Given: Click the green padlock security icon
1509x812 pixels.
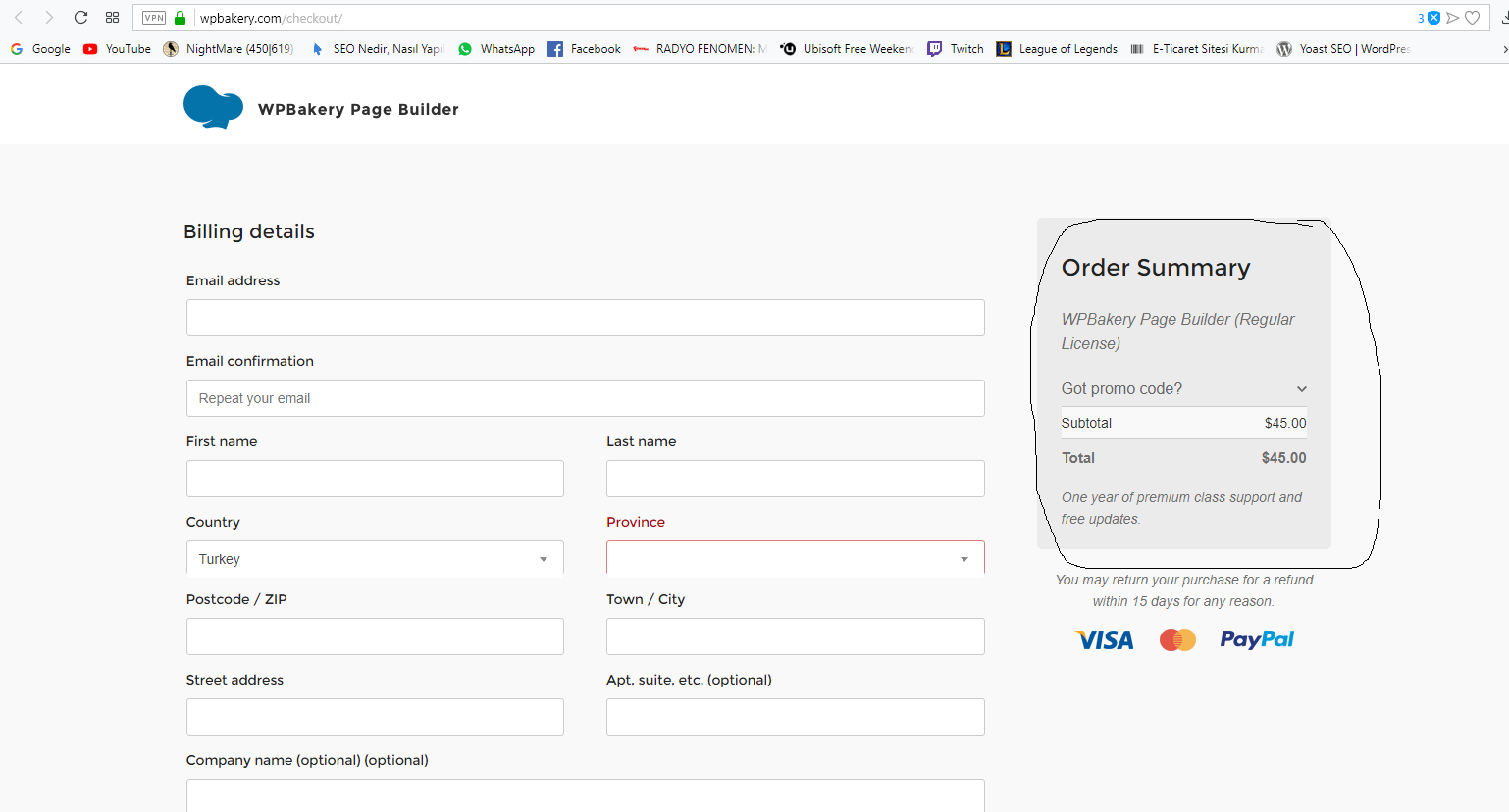Looking at the screenshot, I should pos(180,18).
